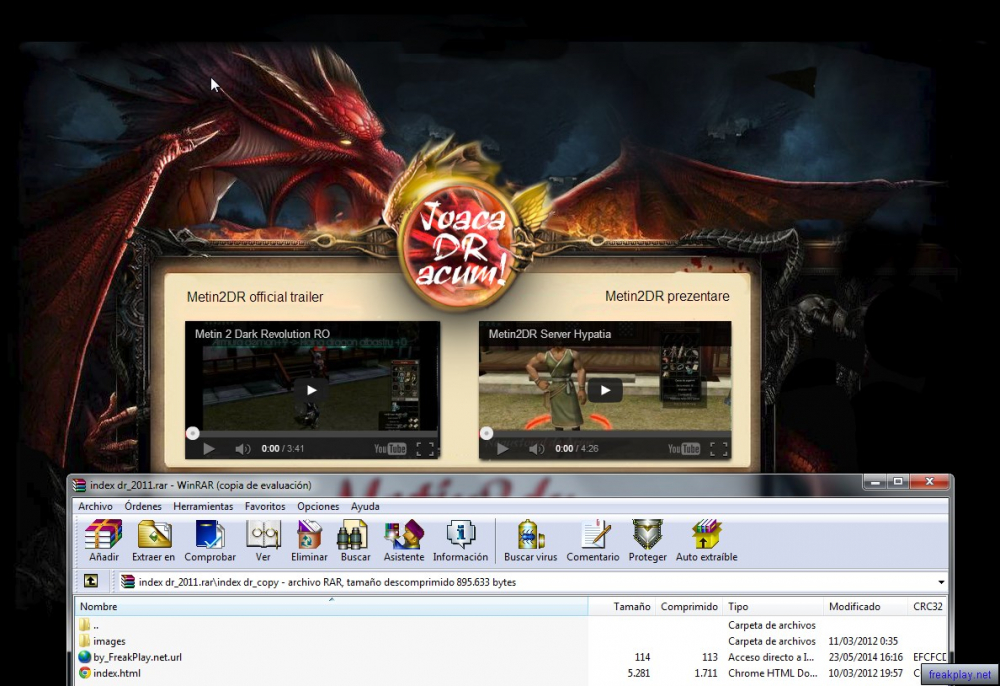
Task: Select the index.html file
Action: 511,673
